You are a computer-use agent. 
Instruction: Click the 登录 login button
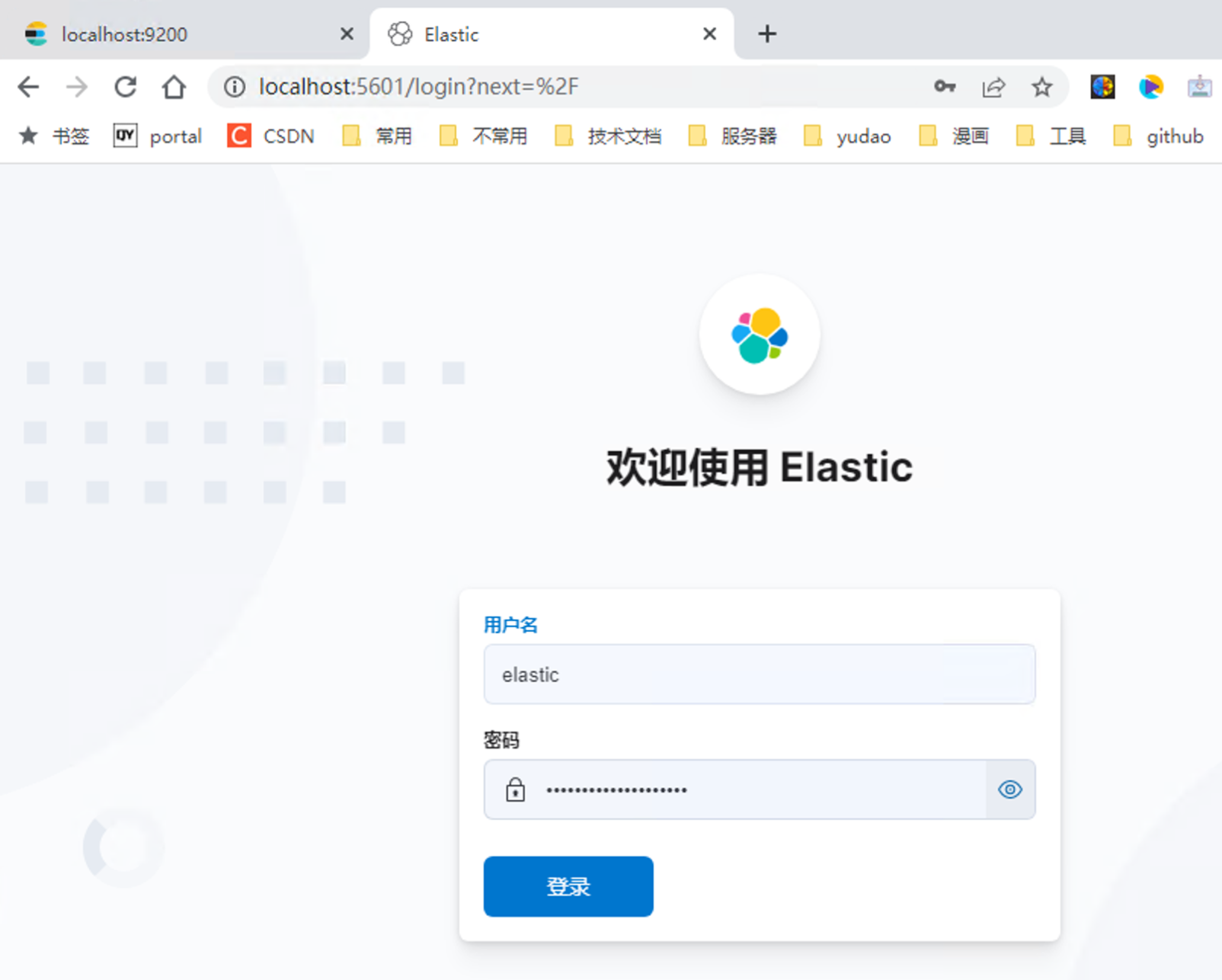tap(568, 886)
